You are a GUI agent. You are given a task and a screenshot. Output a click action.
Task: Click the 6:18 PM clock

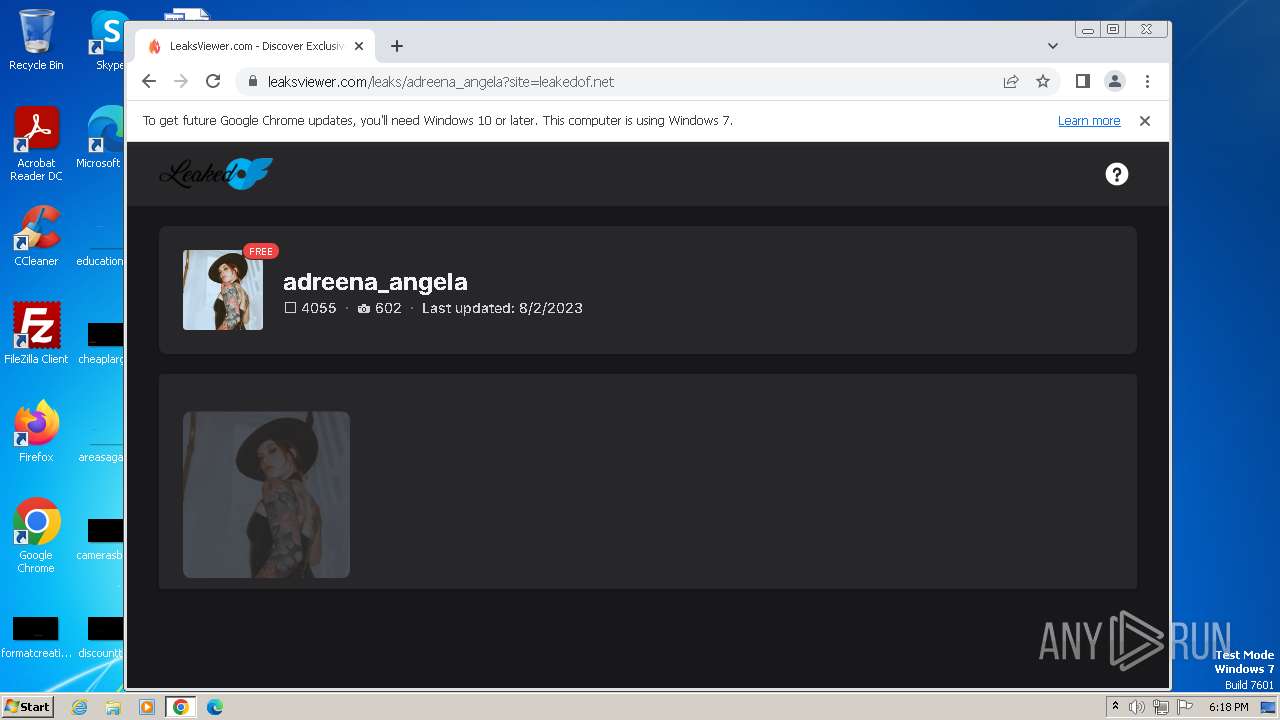[1228, 707]
